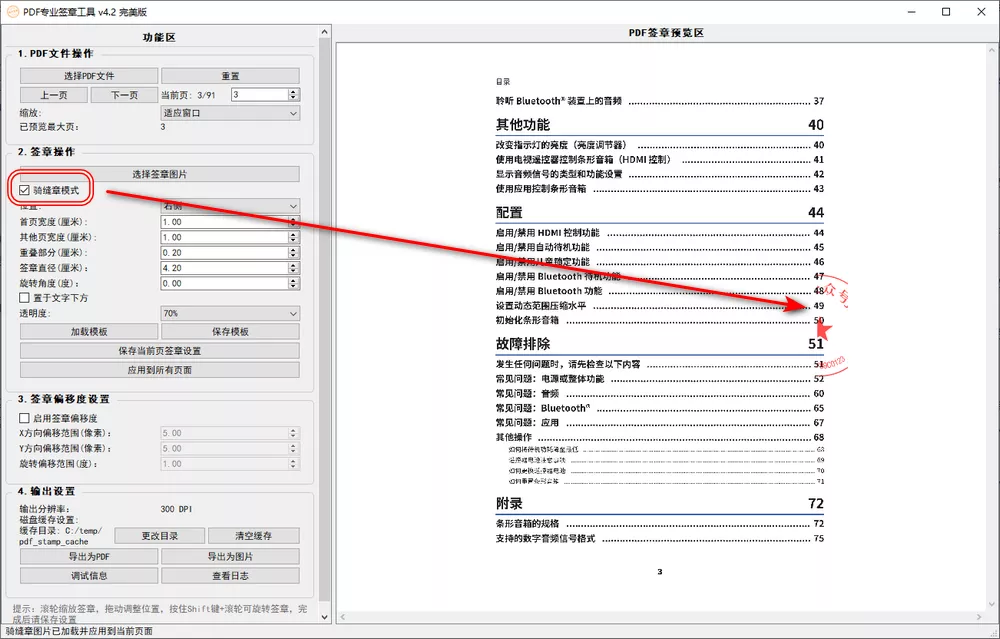Screen dimensions: 1000x639
Task: Click 选择PDF文件 to choose a PDF
Action: click(88, 75)
